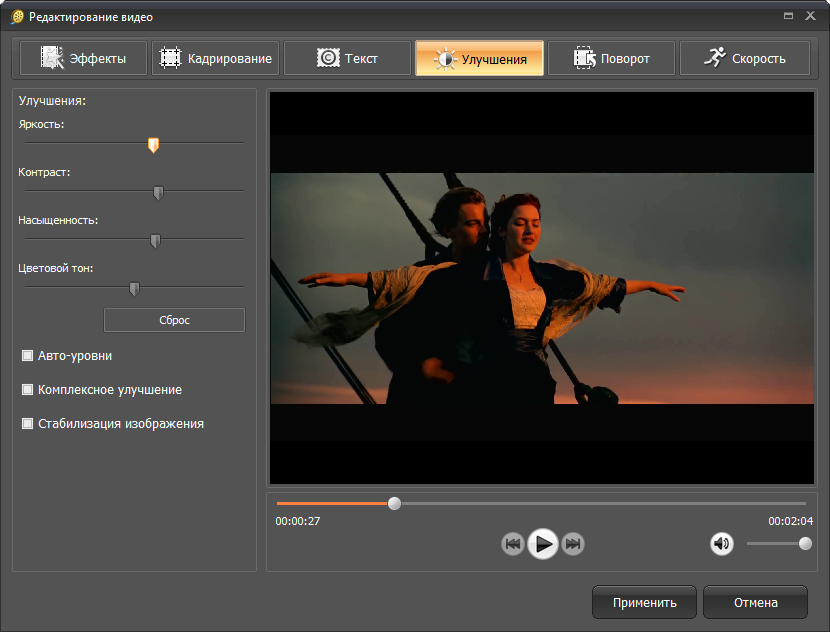Screen dimensions: 830x632
Task: Click the volume slider knob
Action: [805, 544]
